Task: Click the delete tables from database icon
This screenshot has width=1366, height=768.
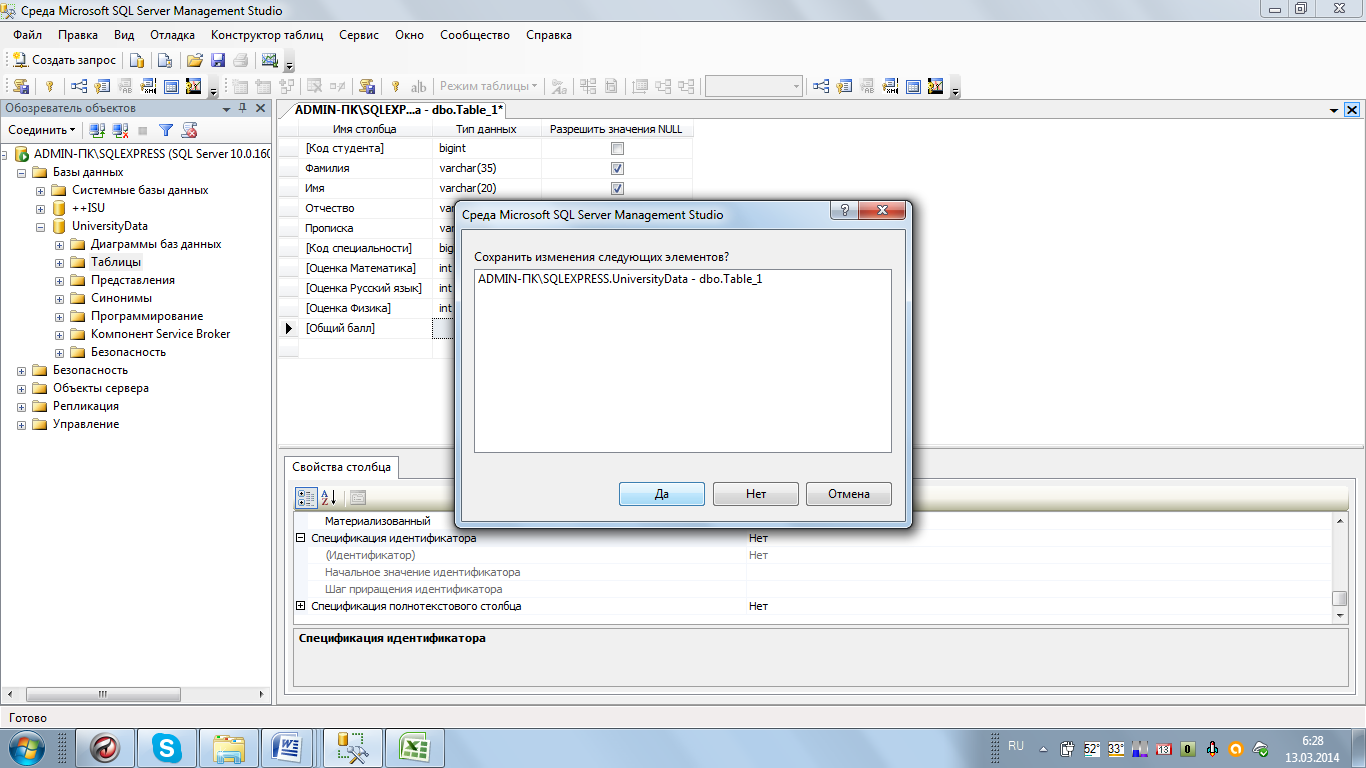Action: (314, 87)
